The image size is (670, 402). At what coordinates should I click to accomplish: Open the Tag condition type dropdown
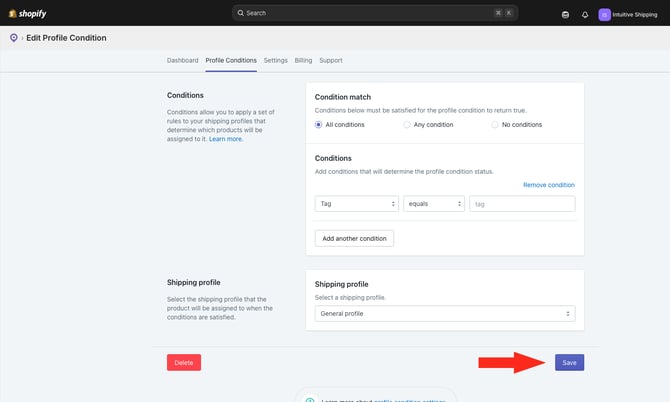coord(357,204)
